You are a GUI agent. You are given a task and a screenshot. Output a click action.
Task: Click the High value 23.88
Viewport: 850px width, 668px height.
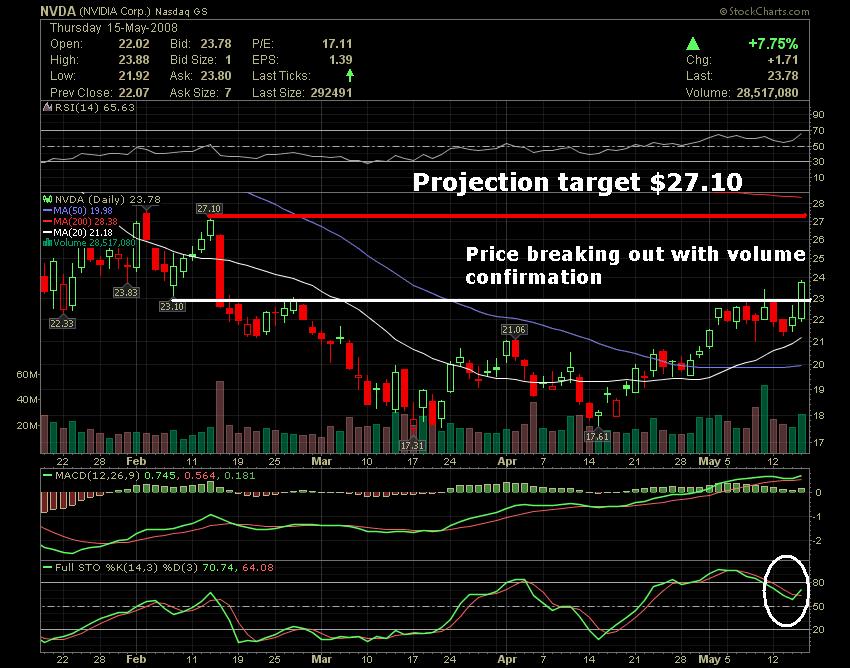tap(134, 60)
